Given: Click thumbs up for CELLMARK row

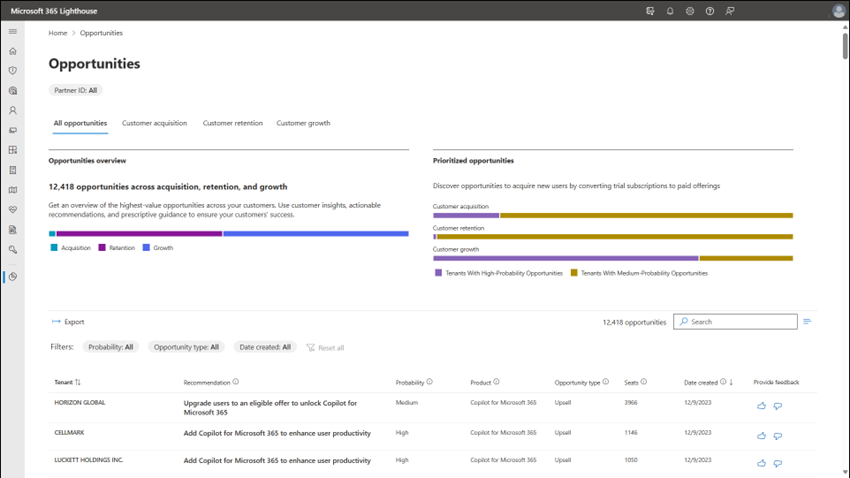Looking at the screenshot, I should (761, 436).
